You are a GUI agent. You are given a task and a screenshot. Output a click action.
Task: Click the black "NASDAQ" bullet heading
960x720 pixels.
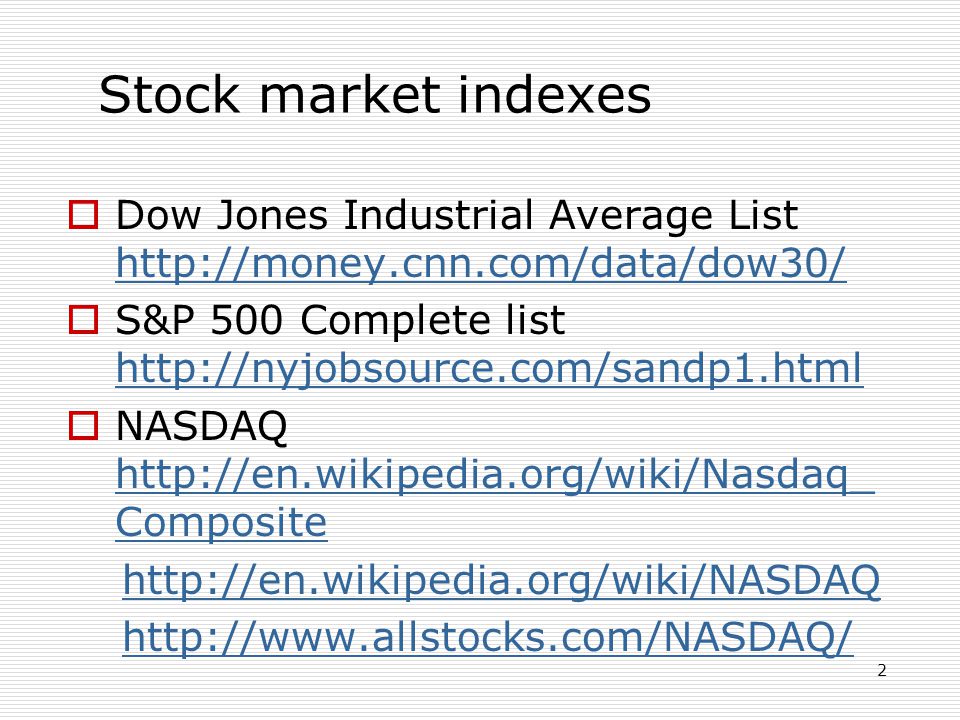(201, 426)
